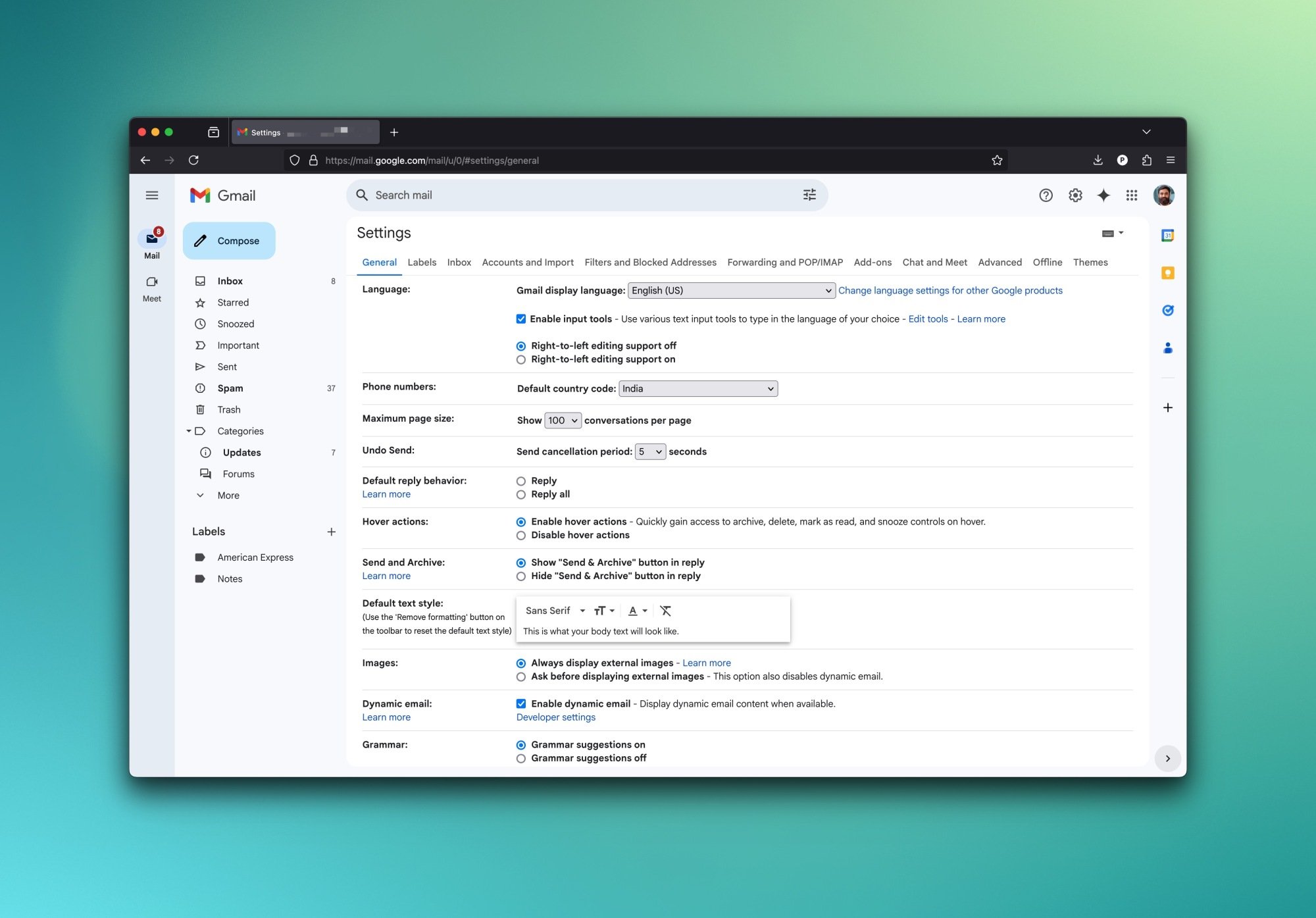
Task: Hide the side panel arrow button
Action: coord(1168,759)
